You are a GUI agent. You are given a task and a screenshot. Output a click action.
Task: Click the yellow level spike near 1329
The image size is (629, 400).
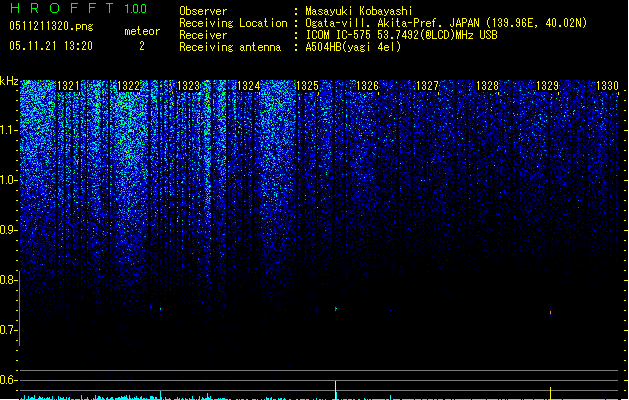pyautogui.click(x=550, y=393)
